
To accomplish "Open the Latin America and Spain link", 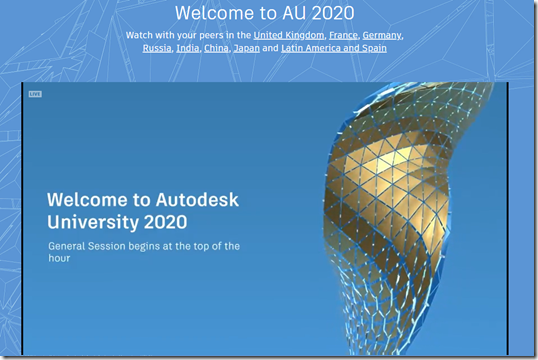I will [x=334, y=48].
